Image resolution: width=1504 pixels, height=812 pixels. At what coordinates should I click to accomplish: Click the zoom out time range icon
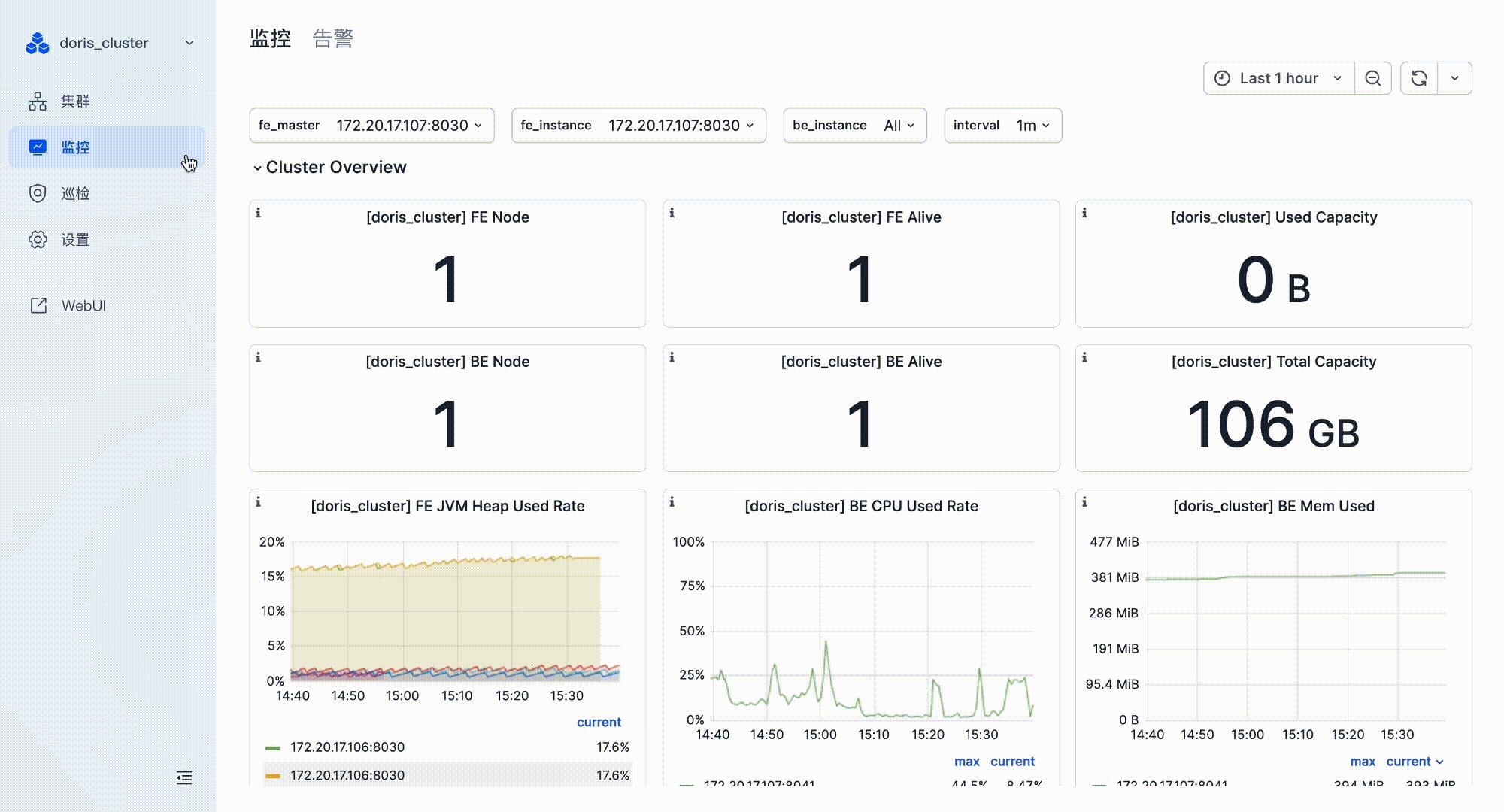pyautogui.click(x=1373, y=78)
